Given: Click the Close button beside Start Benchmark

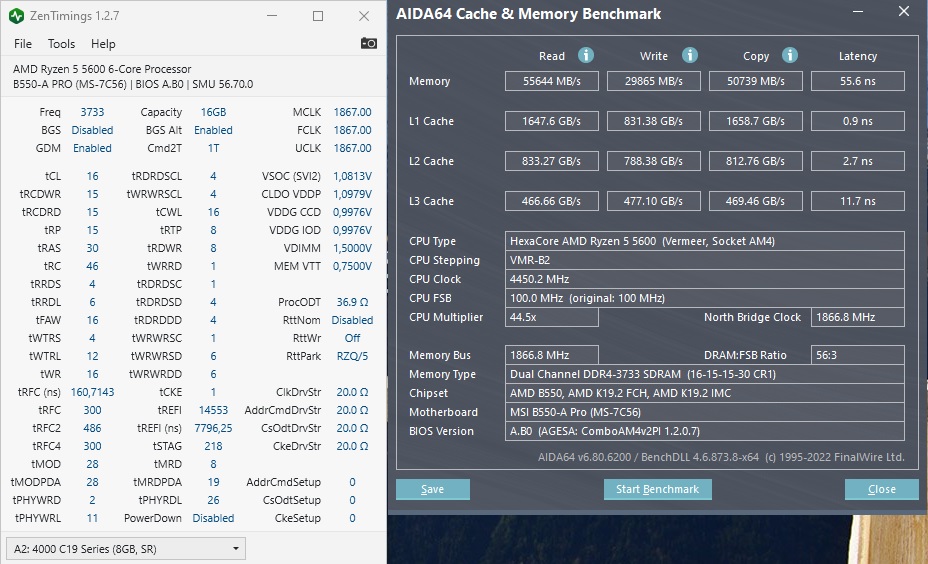Looking at the screenshot, I should 881,489.
